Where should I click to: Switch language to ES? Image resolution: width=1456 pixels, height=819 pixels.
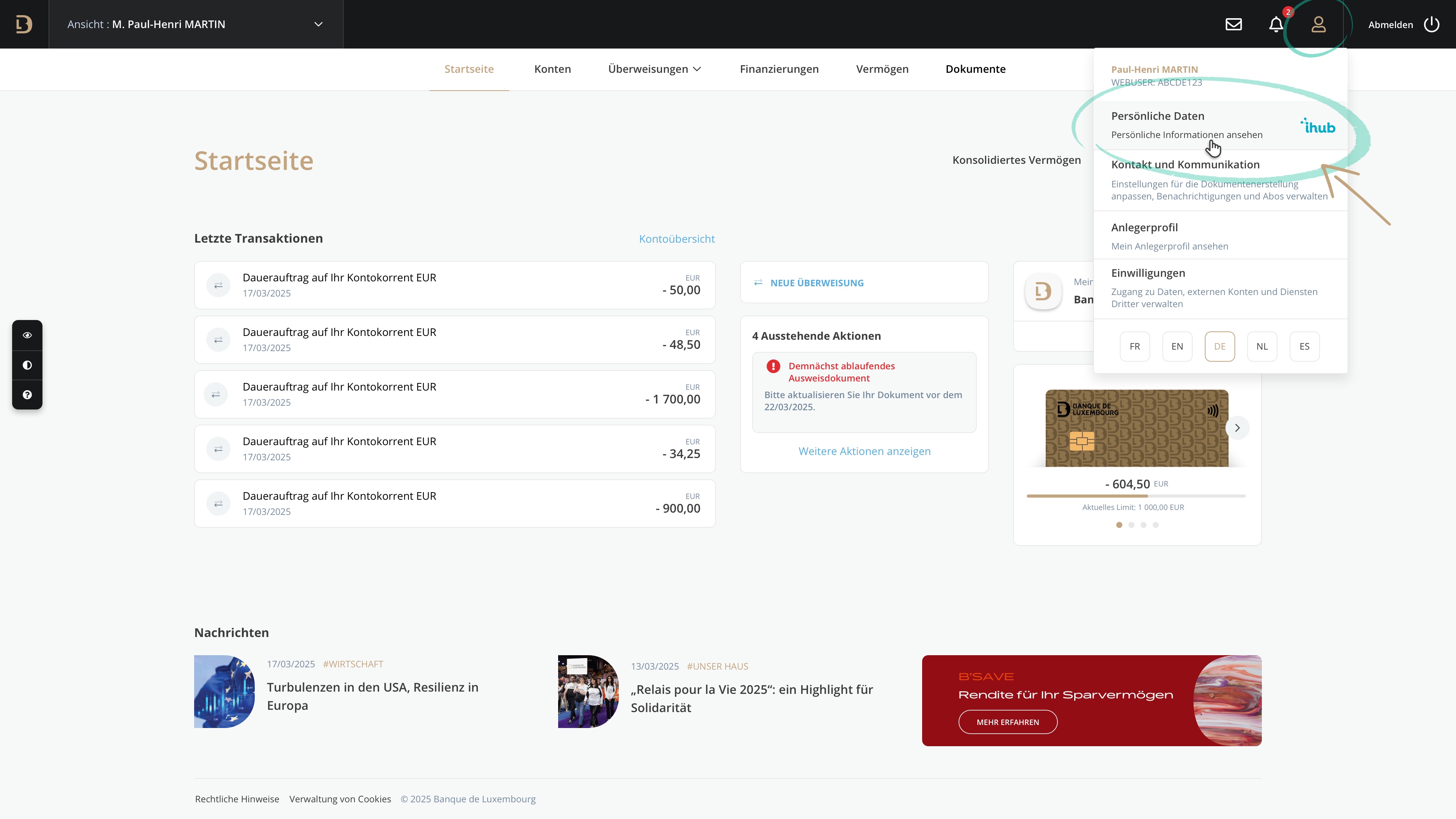tap(1304, 347)
